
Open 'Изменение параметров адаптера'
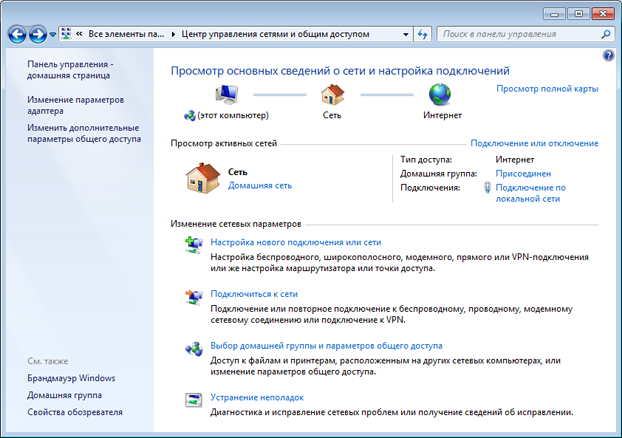[x=75, y=105]
